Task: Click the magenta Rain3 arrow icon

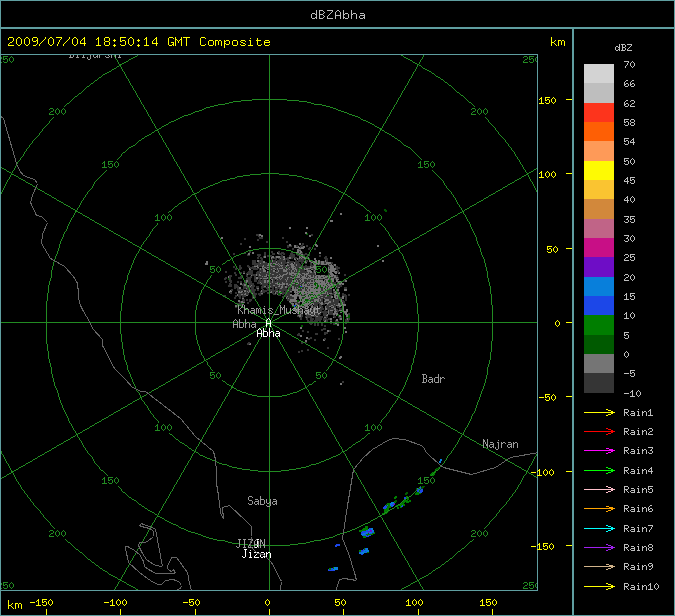Action: click(599, 451)
